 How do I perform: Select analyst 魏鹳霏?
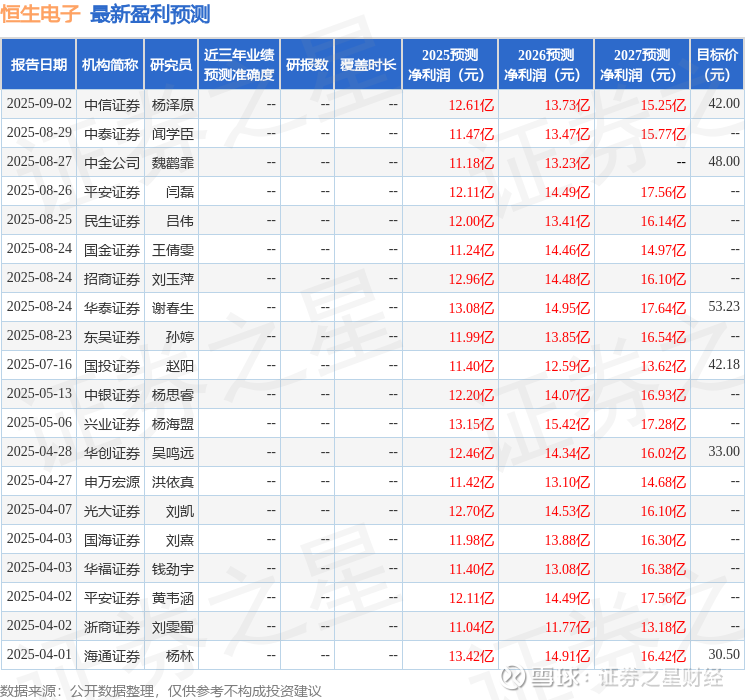pyautogui.click(x=172, y=163)
